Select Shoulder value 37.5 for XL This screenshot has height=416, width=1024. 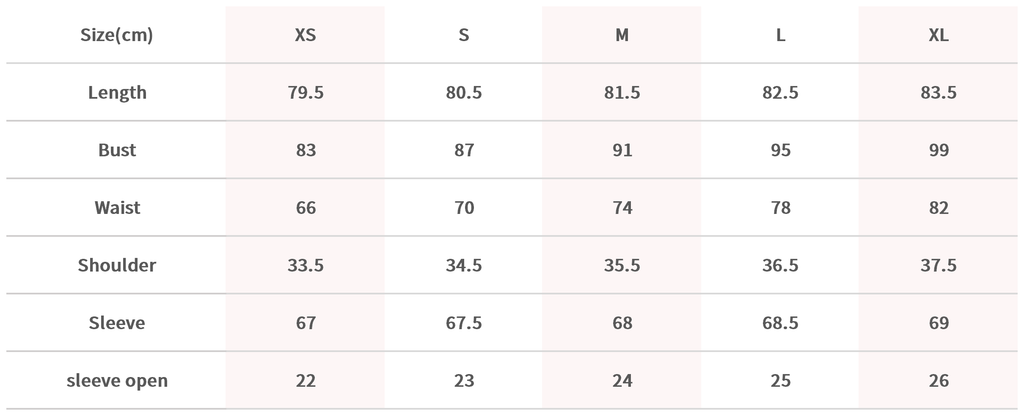pos(938,266)
